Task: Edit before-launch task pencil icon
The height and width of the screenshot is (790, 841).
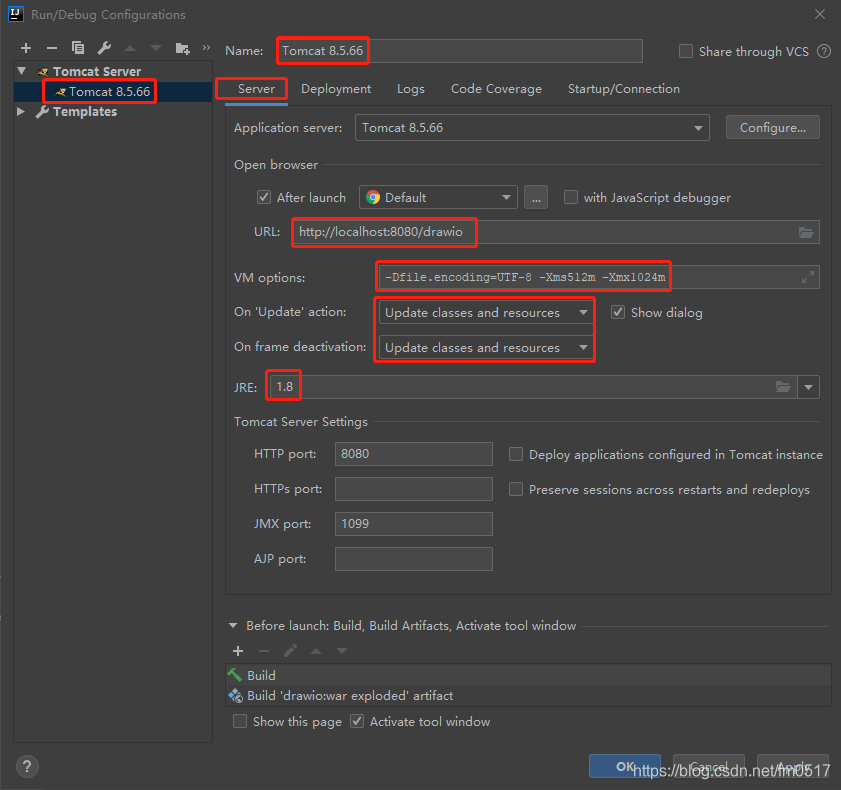Action: click(x=290, y=651)
